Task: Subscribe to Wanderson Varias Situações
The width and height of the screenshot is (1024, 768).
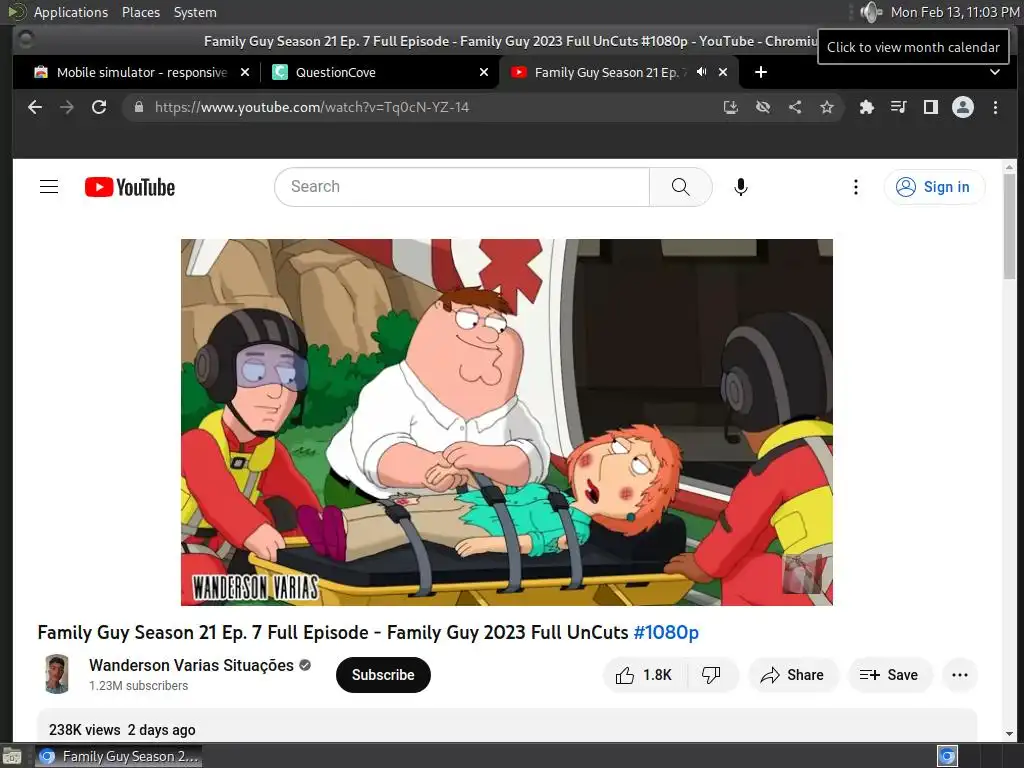Action: click(x=383, y=675)
